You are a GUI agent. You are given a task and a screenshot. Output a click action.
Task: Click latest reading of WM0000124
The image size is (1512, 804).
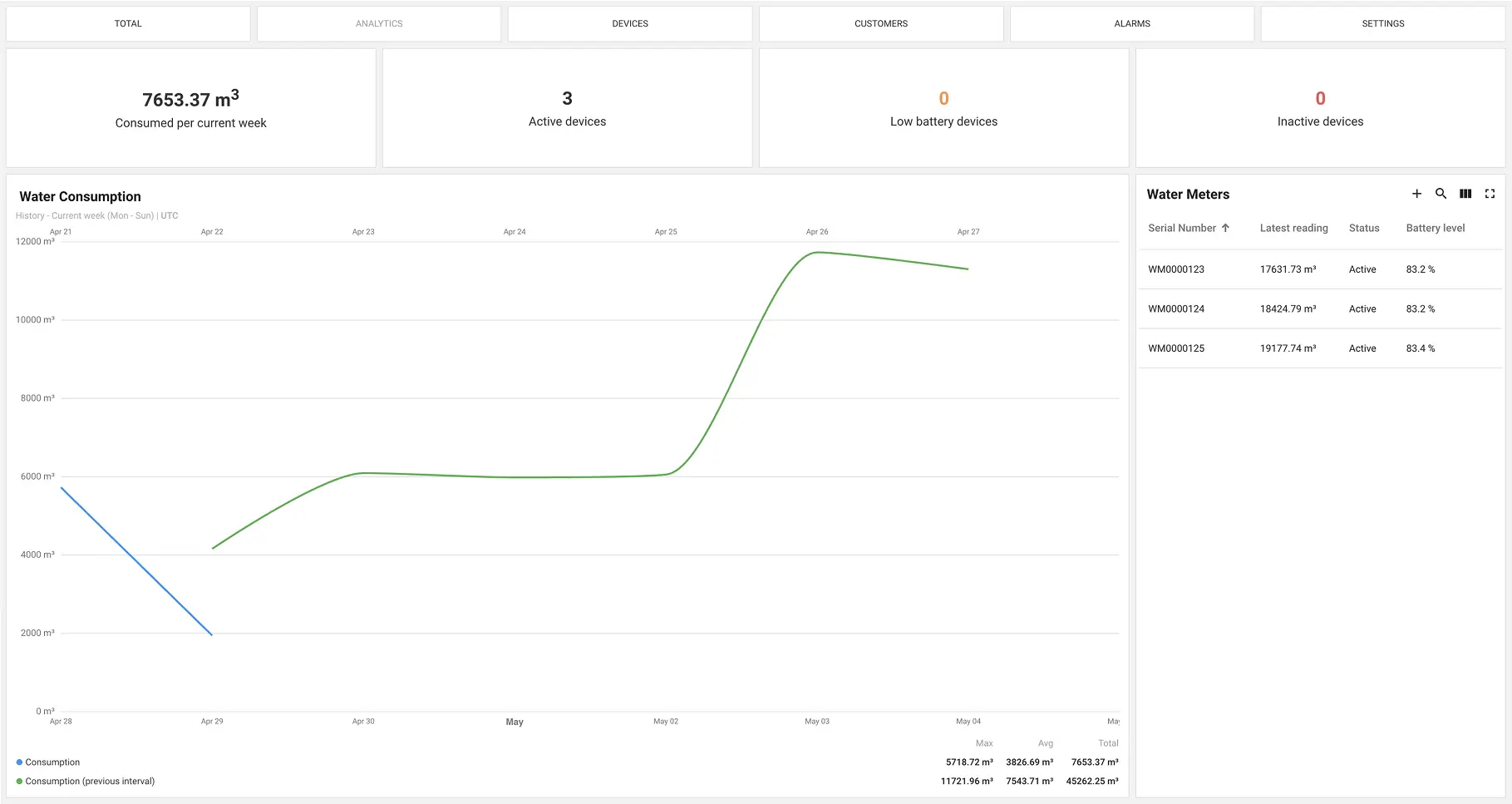tap(1288, 308)
